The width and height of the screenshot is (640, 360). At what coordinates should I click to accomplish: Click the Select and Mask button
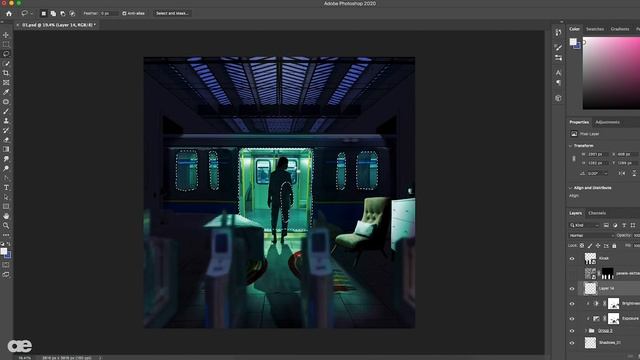pos(172,13)
